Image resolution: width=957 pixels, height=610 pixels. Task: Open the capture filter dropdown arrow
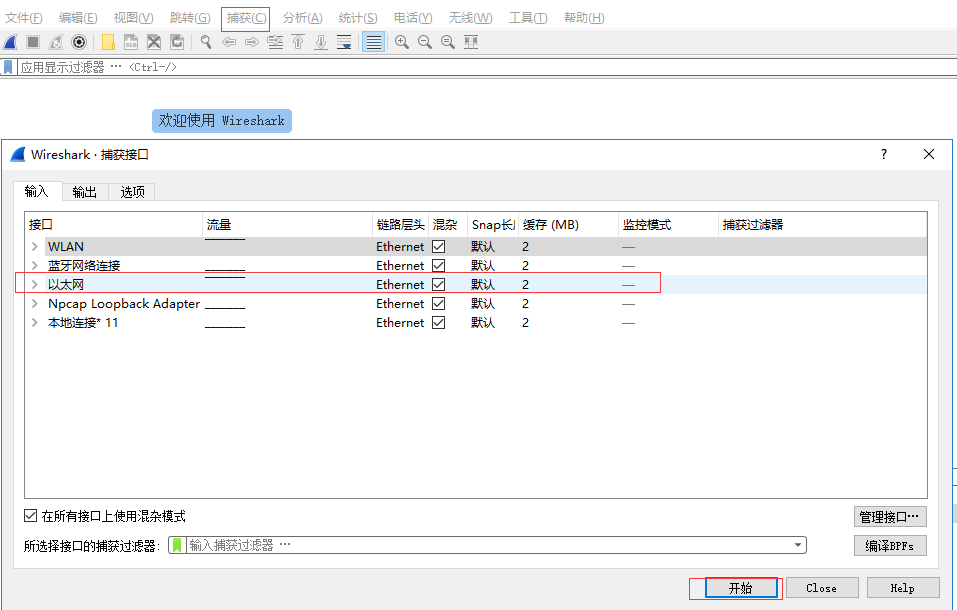tap(797, 546)
